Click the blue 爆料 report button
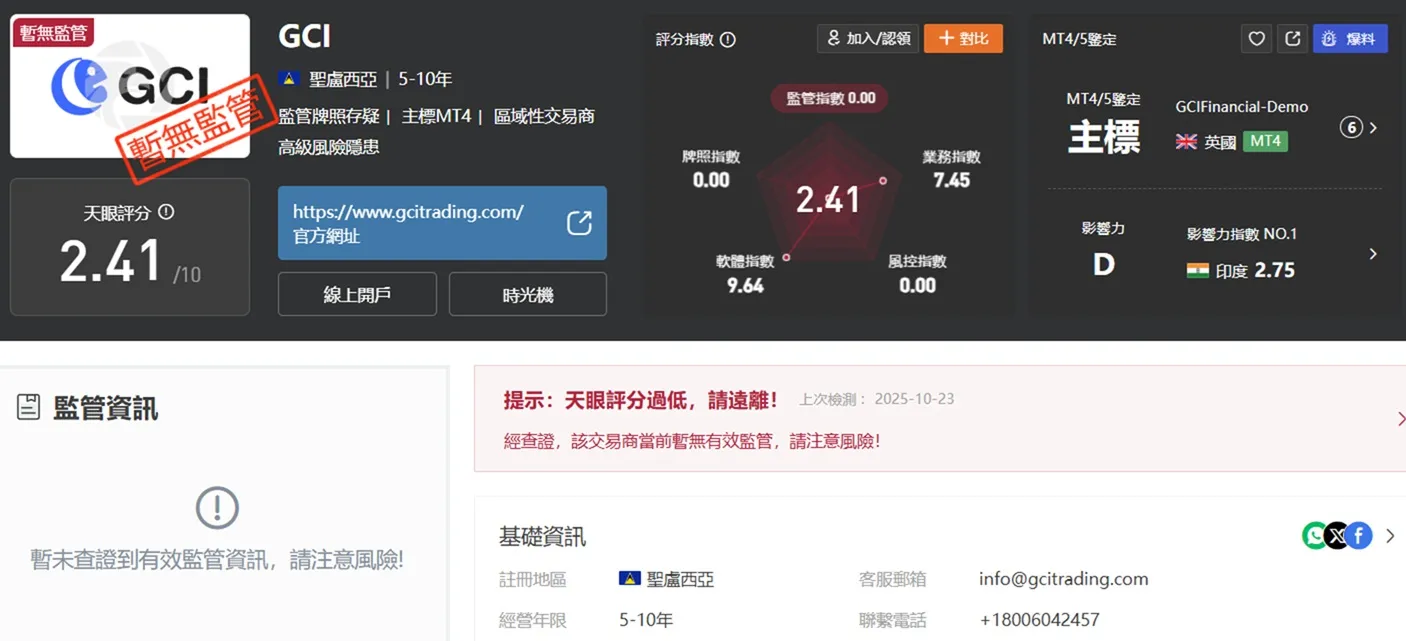 1350,39
